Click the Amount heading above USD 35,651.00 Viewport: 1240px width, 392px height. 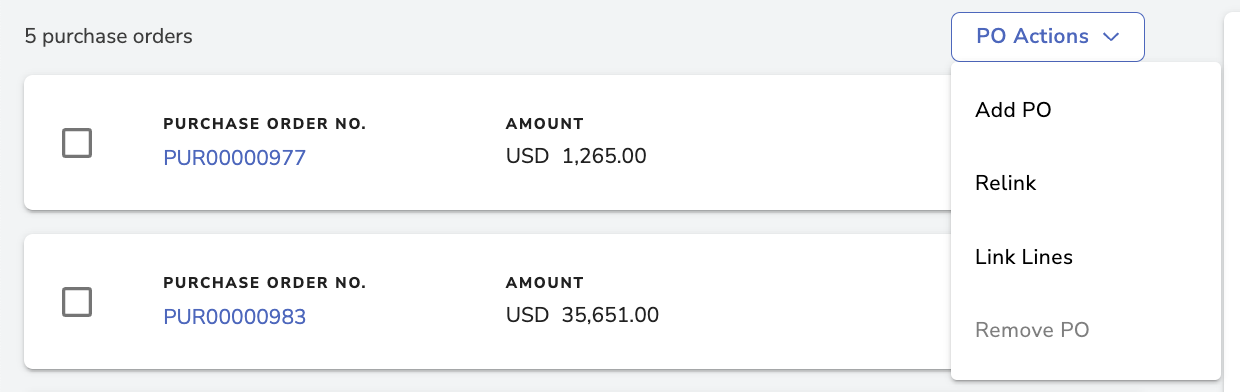click(545, 283)
